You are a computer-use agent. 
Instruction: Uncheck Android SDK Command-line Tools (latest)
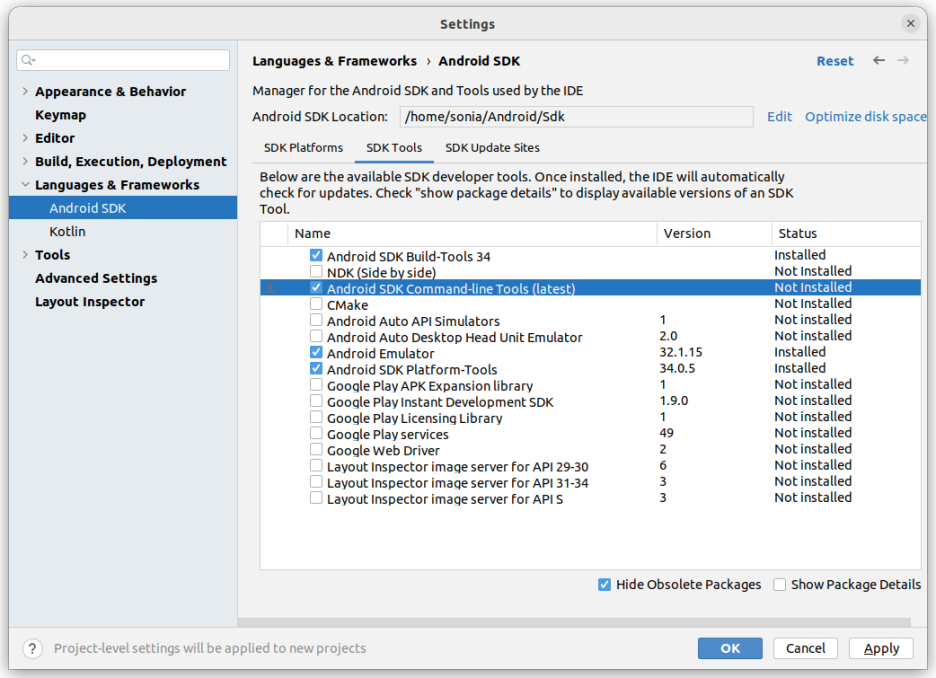pos(316,288)
